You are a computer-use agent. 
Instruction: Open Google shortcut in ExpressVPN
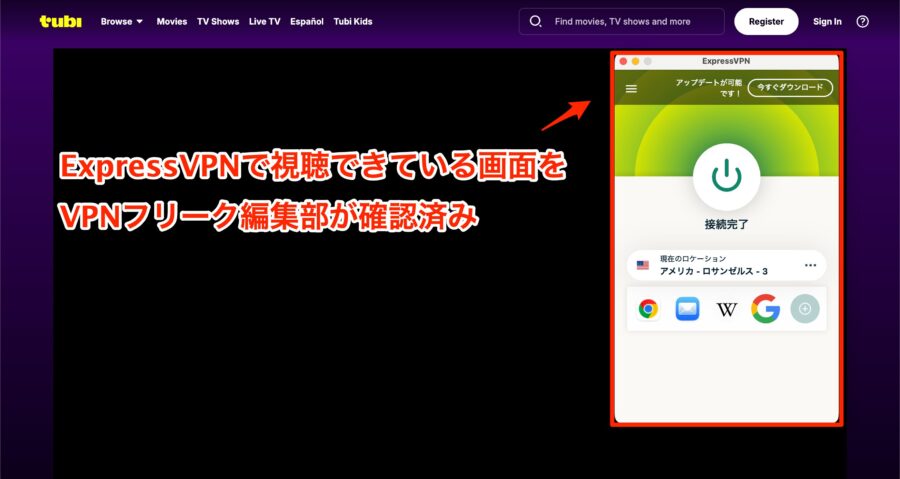[x=766, y=309]
